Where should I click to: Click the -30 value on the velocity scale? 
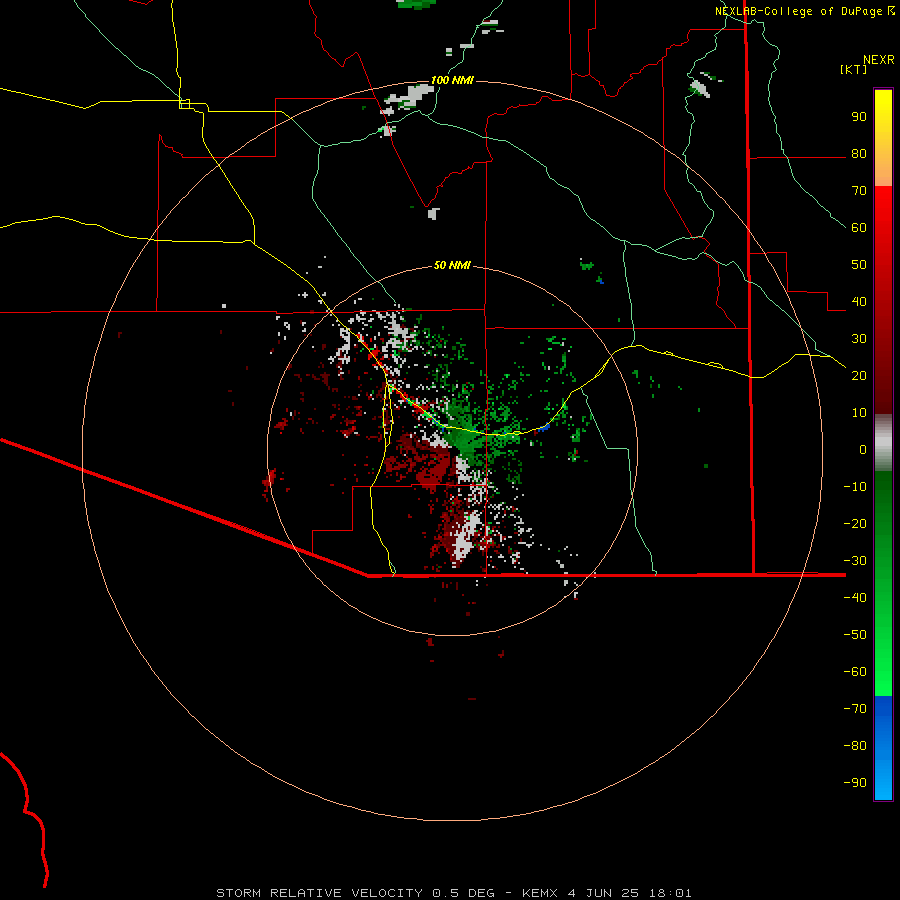pos(855,560)
